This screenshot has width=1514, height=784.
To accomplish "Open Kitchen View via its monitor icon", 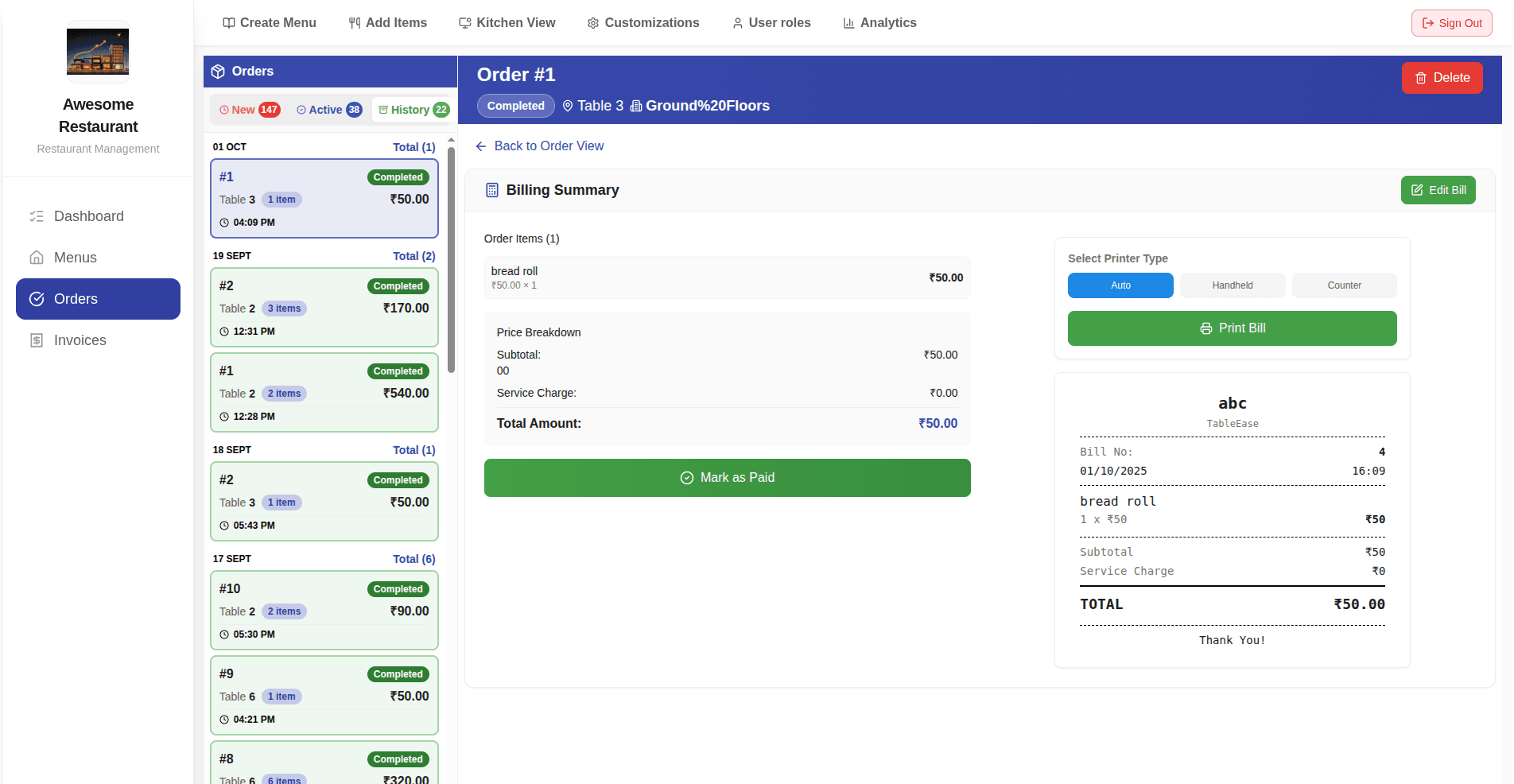I will coord(464,23).
